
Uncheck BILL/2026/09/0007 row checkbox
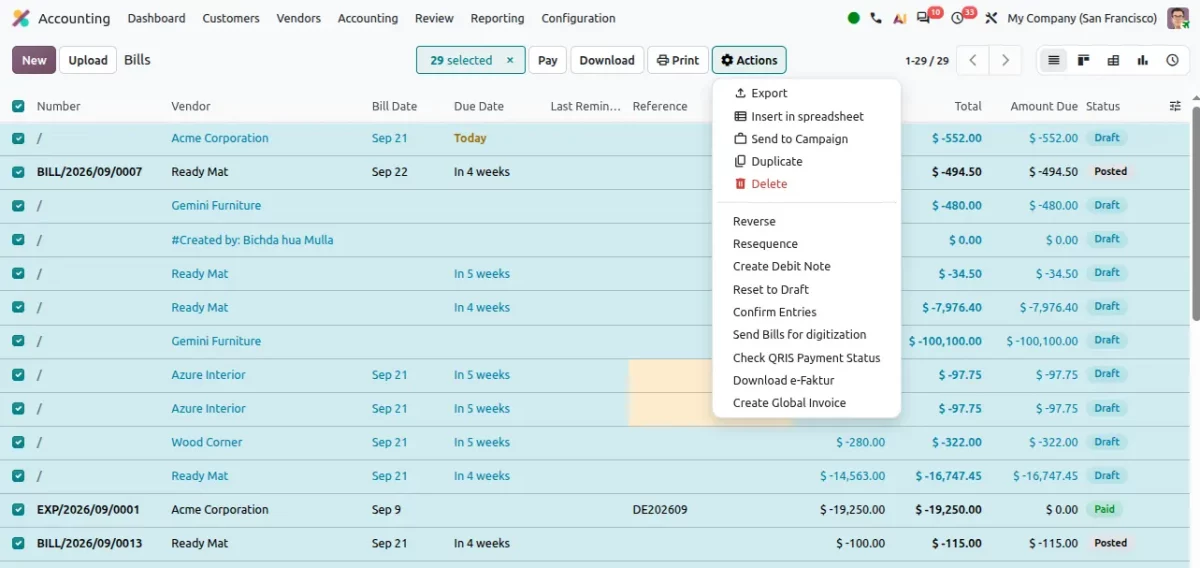18,172
